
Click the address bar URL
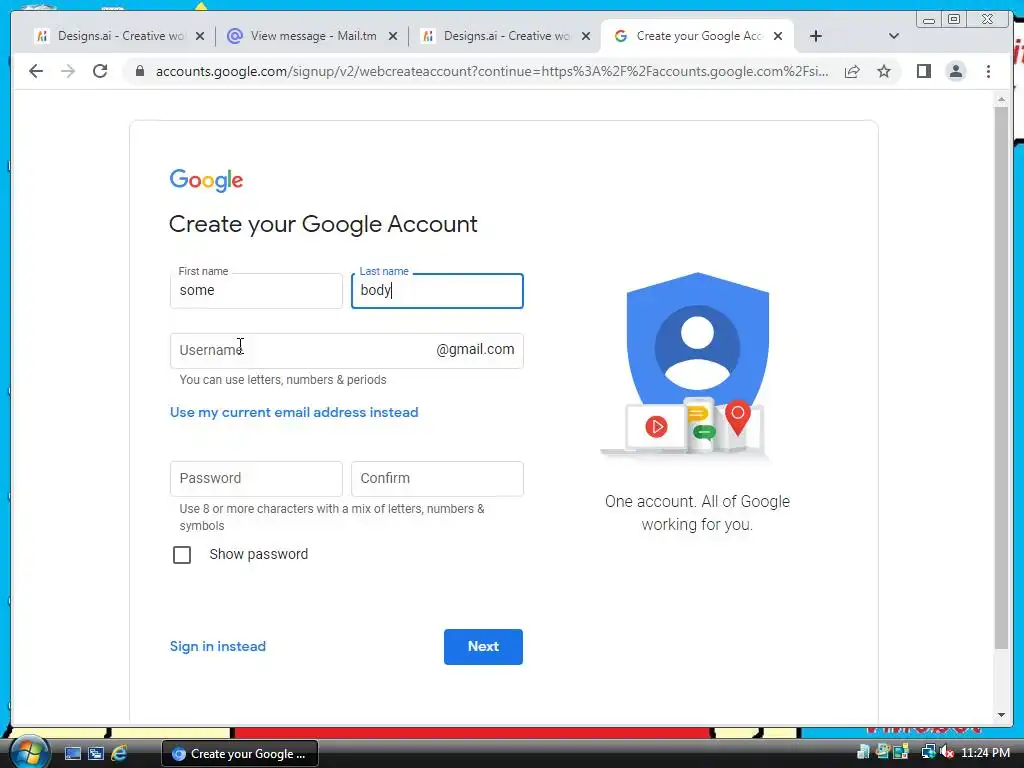point(492,71)
